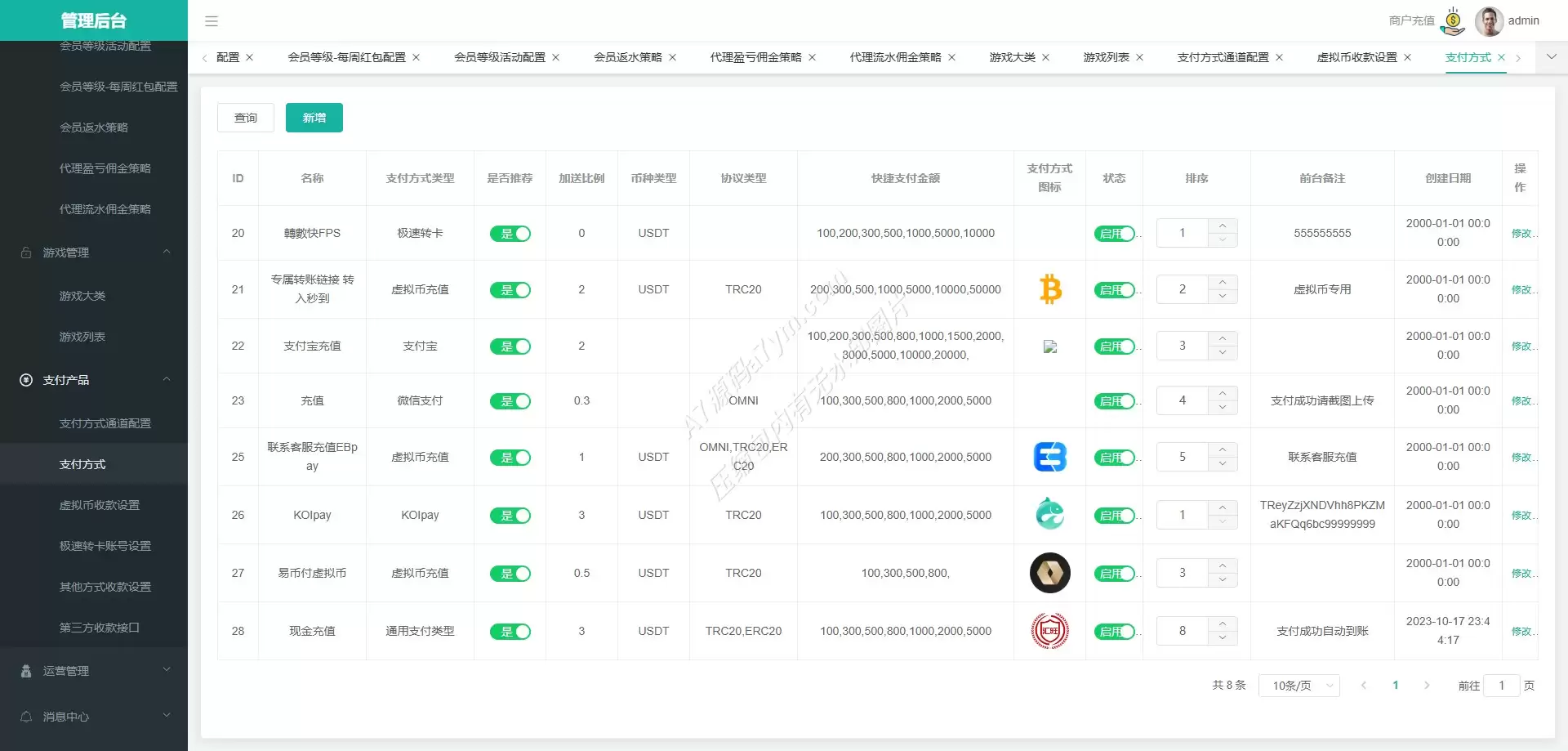Open the 10条/页 page size dropdown
The width and height of the screenshot is (1568, 751).
(x=1299, y=686)
